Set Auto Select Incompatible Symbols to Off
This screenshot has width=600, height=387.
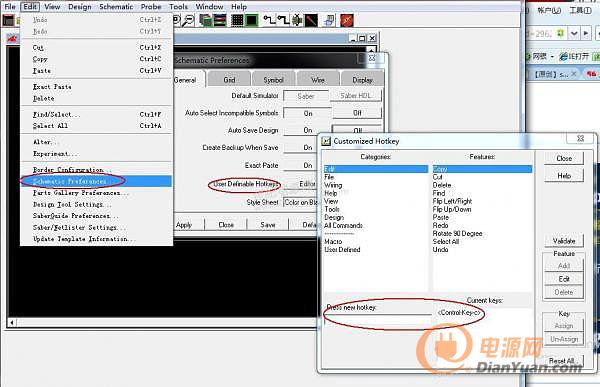coord(357,113)
